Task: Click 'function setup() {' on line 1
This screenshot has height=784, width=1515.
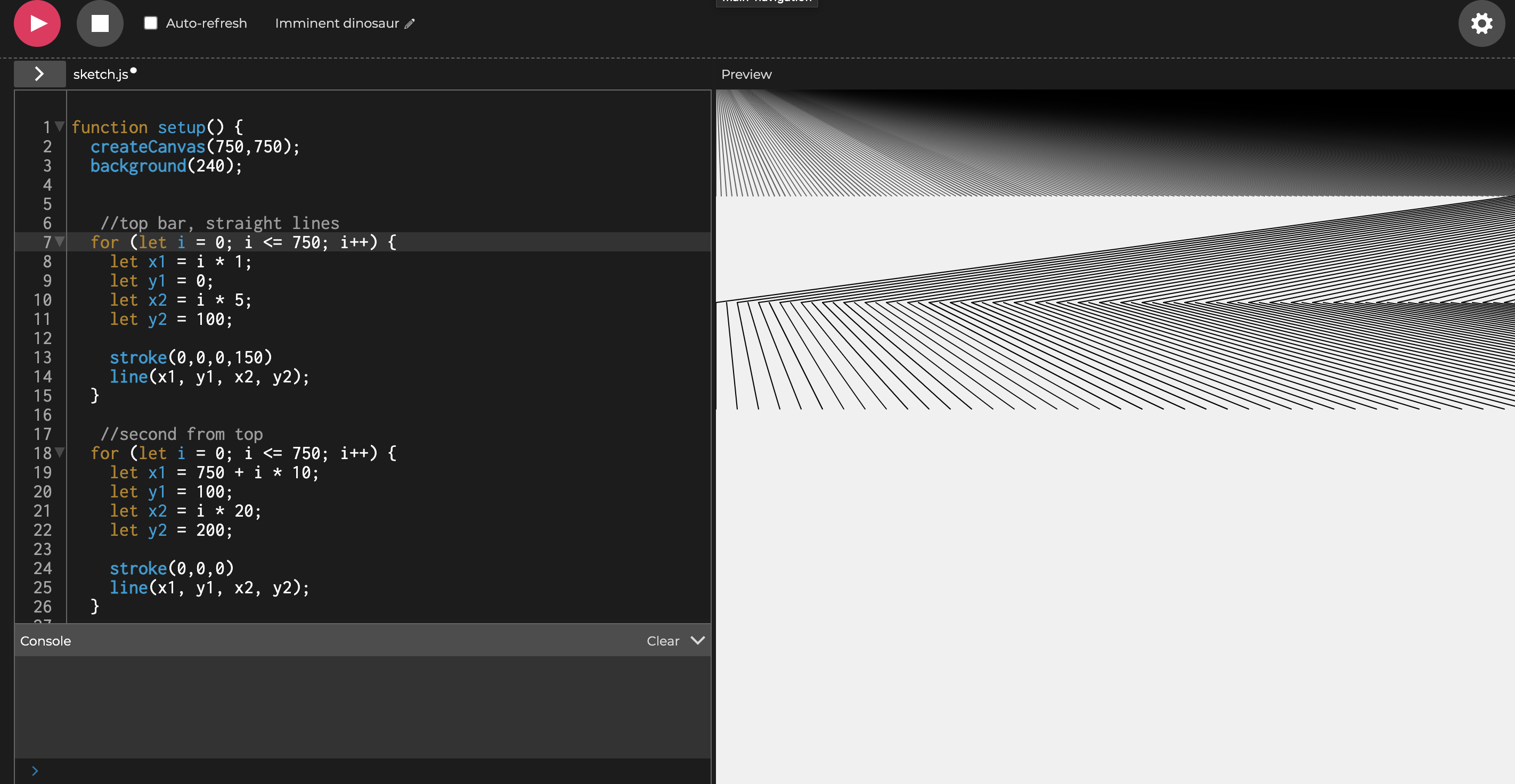Action: [157, 127]
